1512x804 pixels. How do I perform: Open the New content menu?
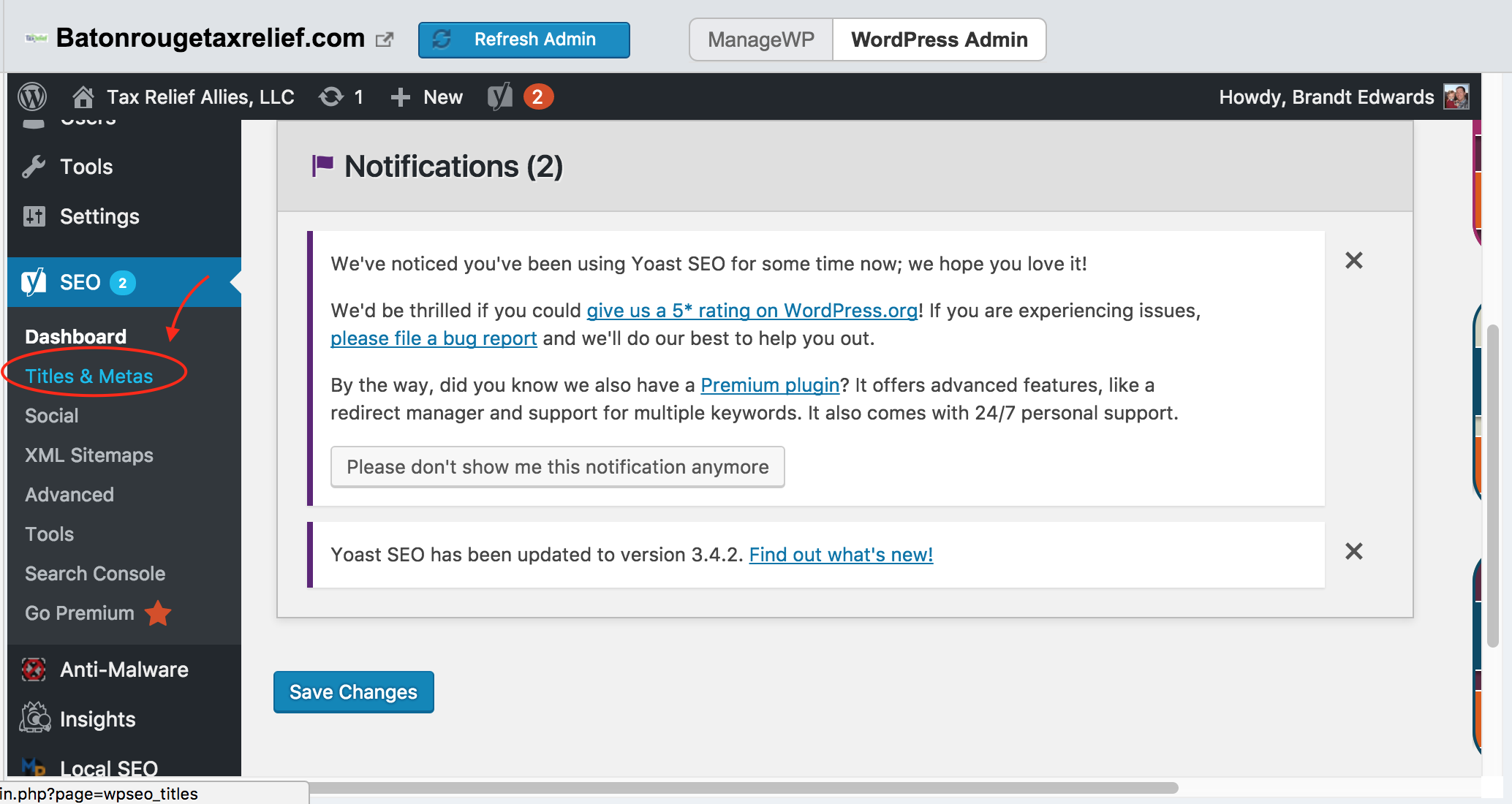click(x=443, y=97)
